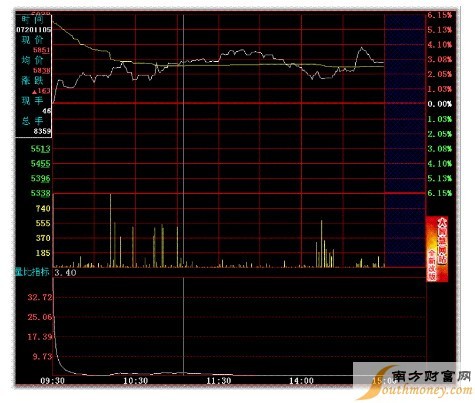Select the 涨跌 label
This screenshot has height=403, width=475.
point(33,80)
